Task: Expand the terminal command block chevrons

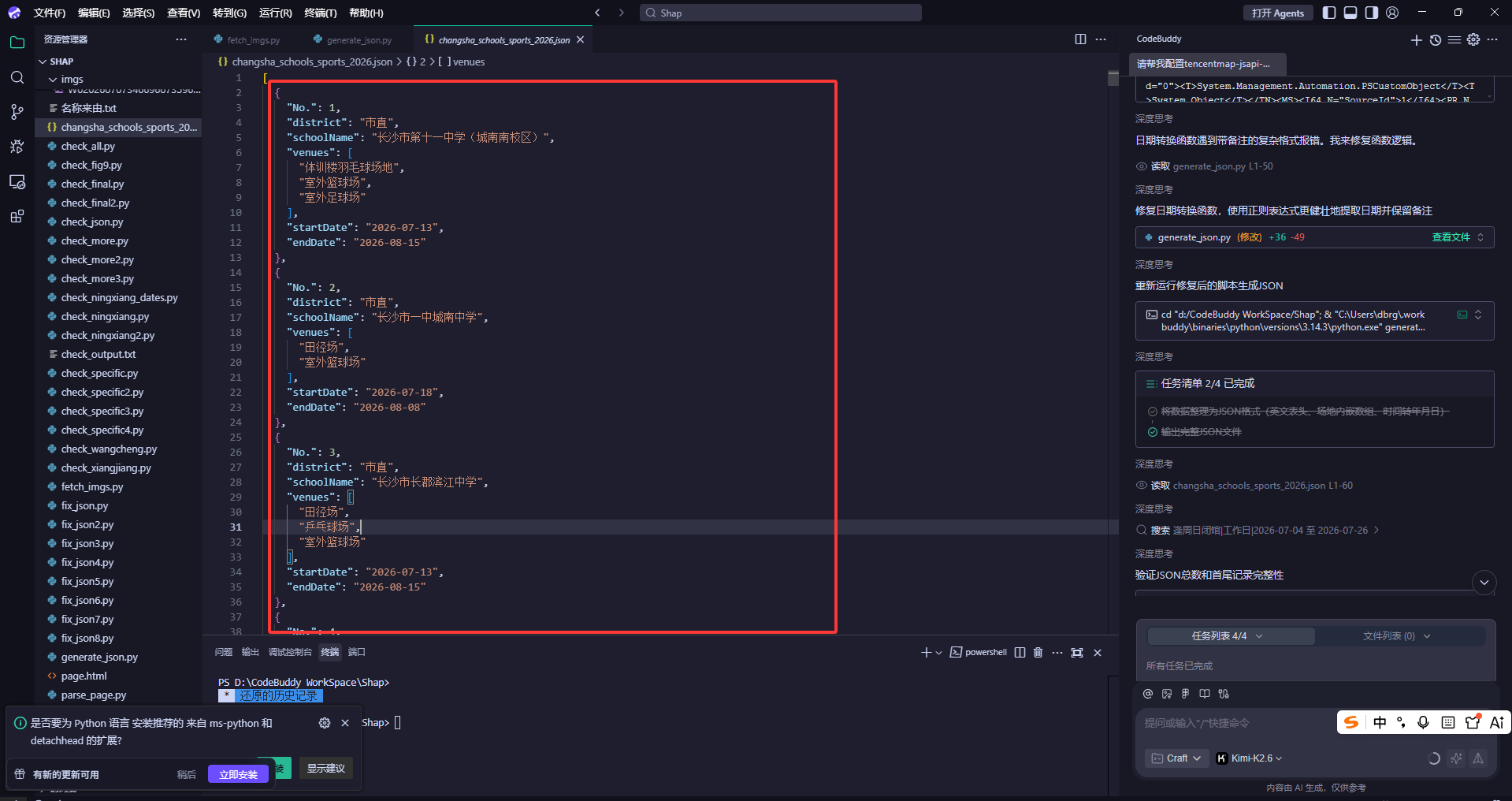Action: tap(1478, 314)
